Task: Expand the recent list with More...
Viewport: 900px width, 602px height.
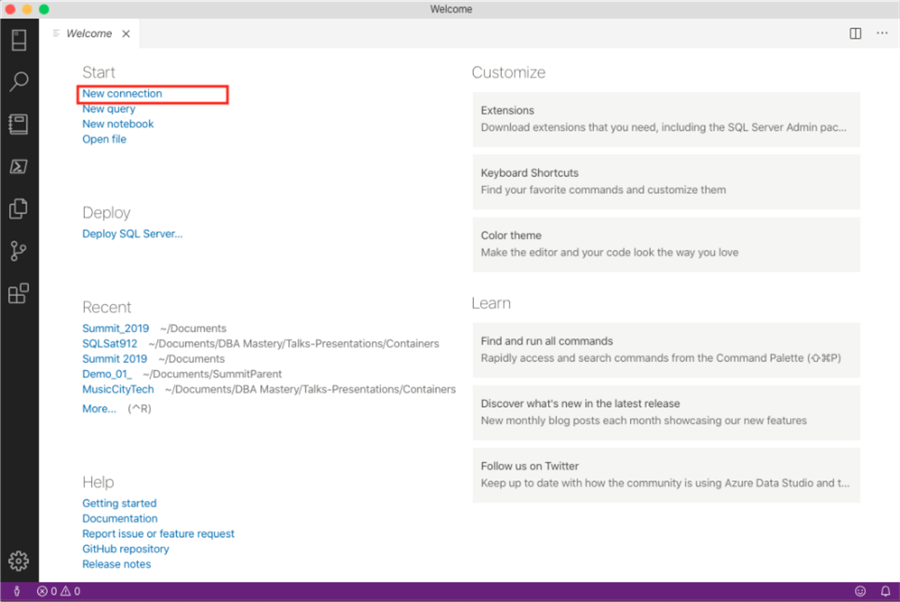Action: [x=99, y=409]
